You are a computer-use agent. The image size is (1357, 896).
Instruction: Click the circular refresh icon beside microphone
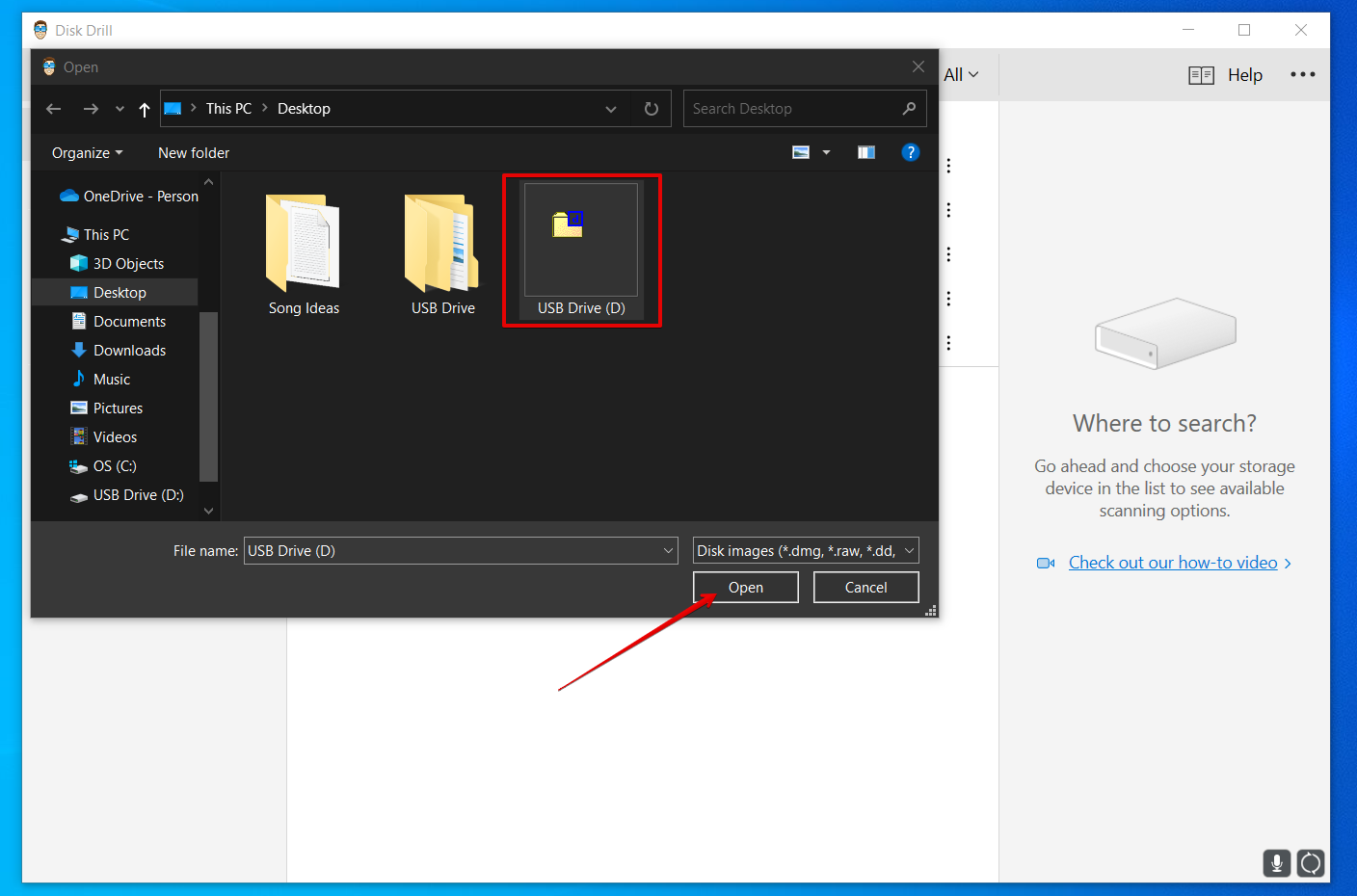click(x=1311, y=863)
